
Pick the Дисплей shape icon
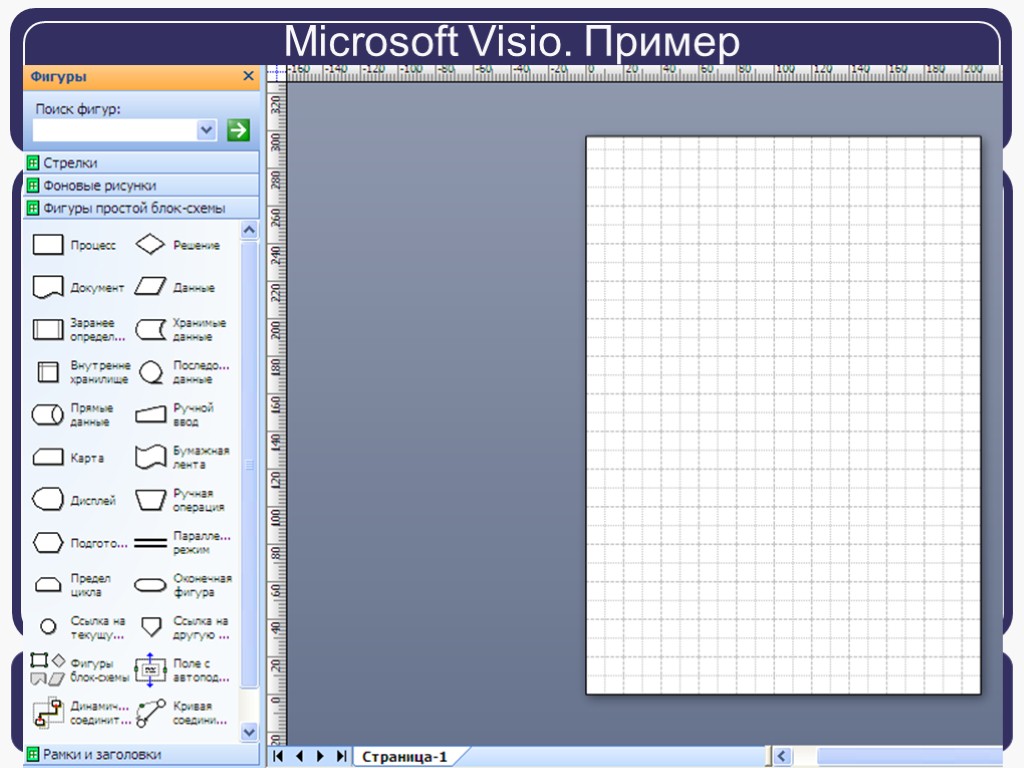pos(48,500)
